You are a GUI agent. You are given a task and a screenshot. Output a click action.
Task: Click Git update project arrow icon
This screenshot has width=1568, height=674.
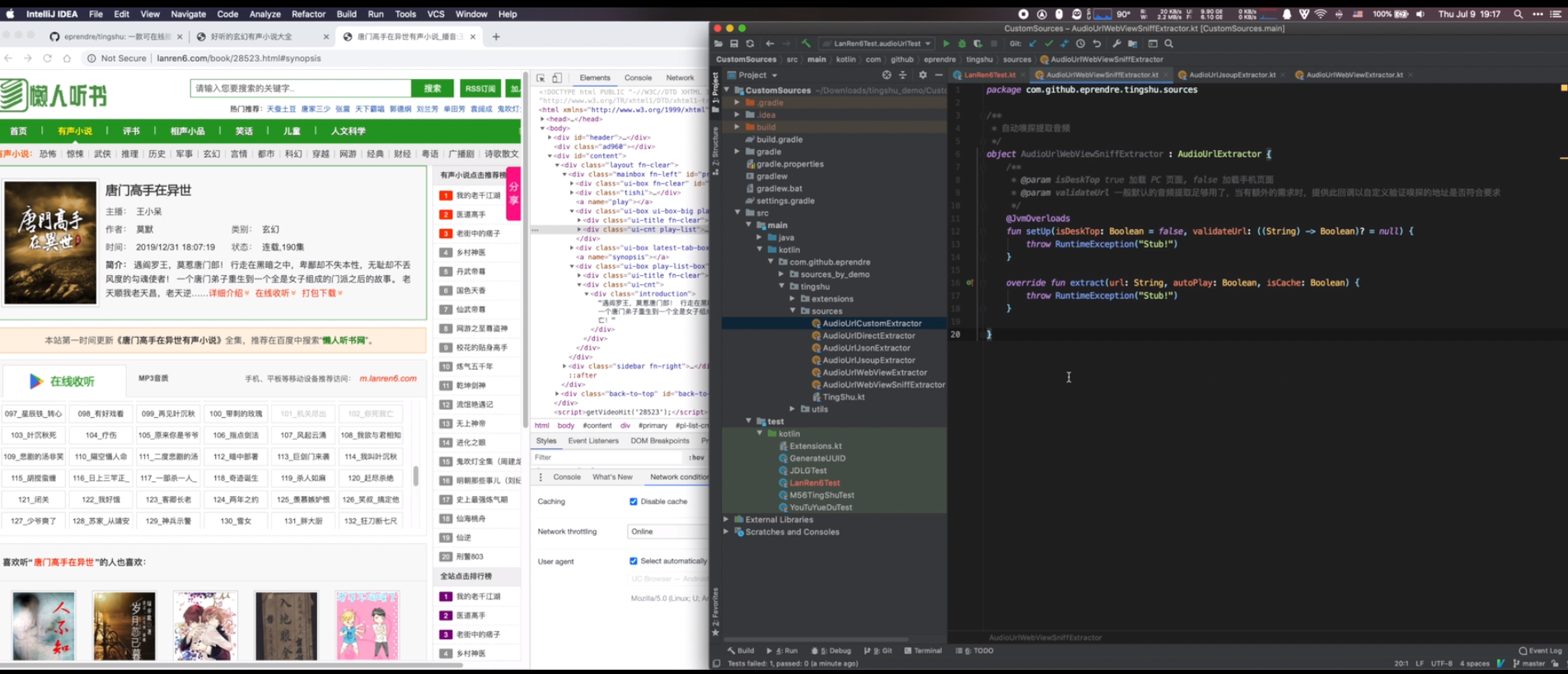tap(1032, 44)
